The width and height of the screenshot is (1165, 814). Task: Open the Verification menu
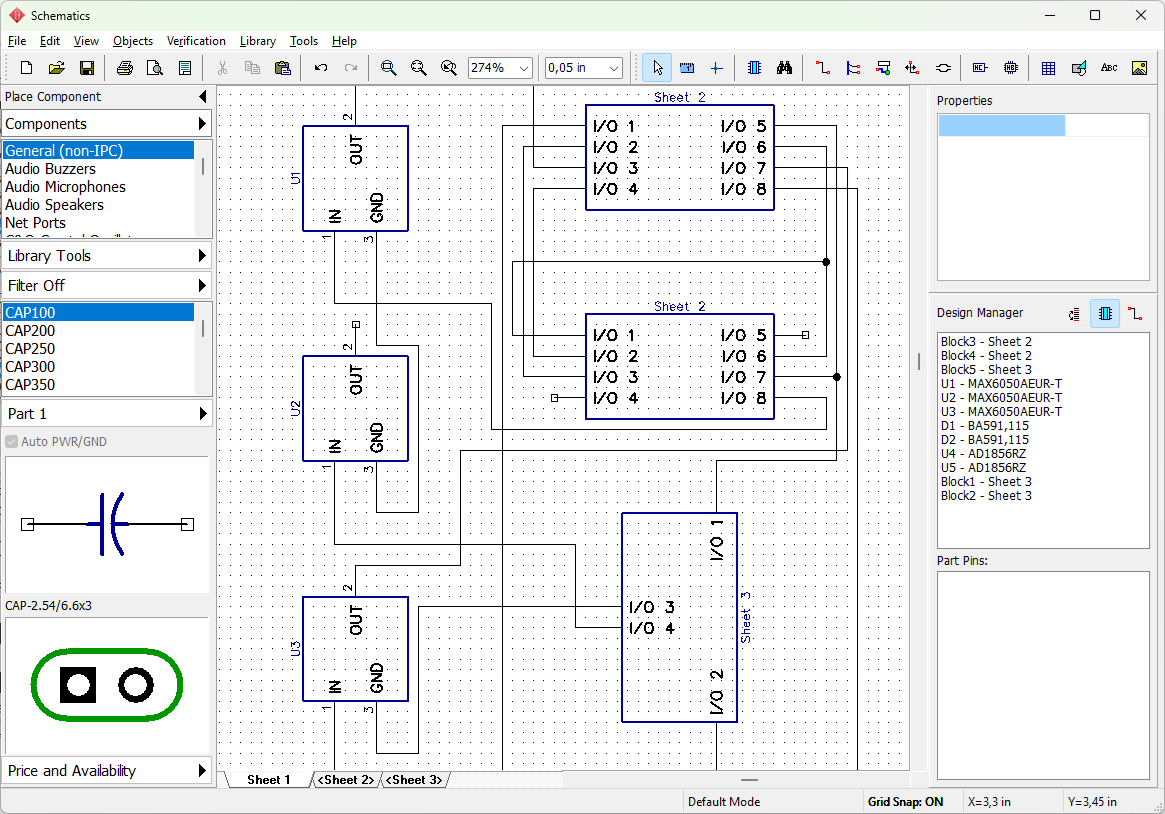(196, 41)
